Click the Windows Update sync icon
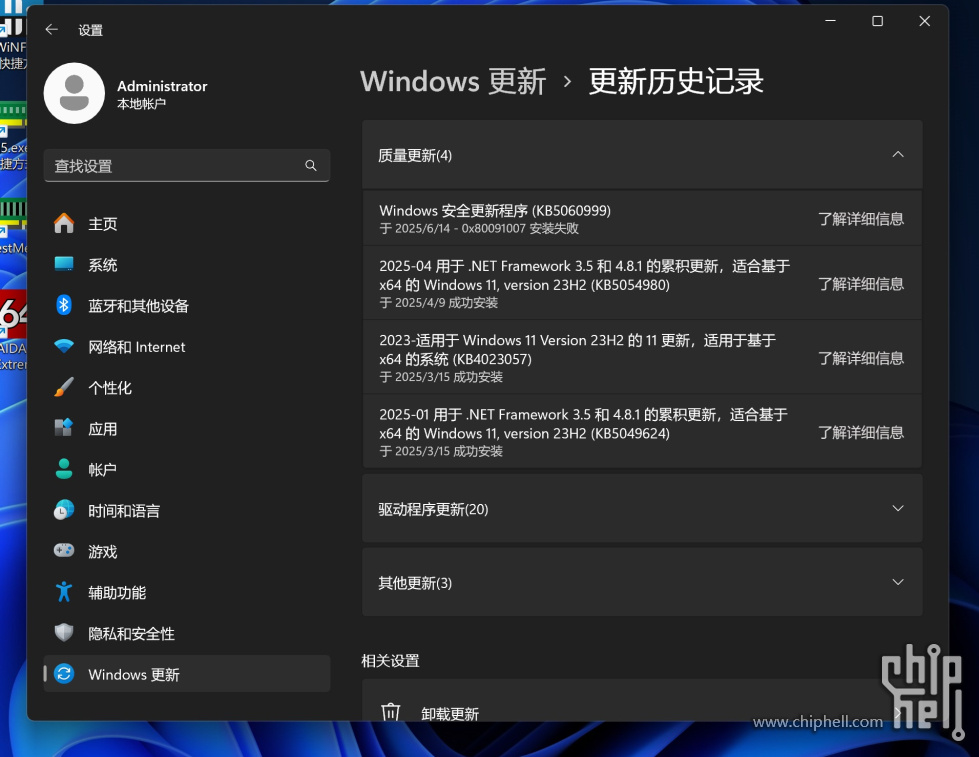 pyautogui.click(x=64, y=674)
